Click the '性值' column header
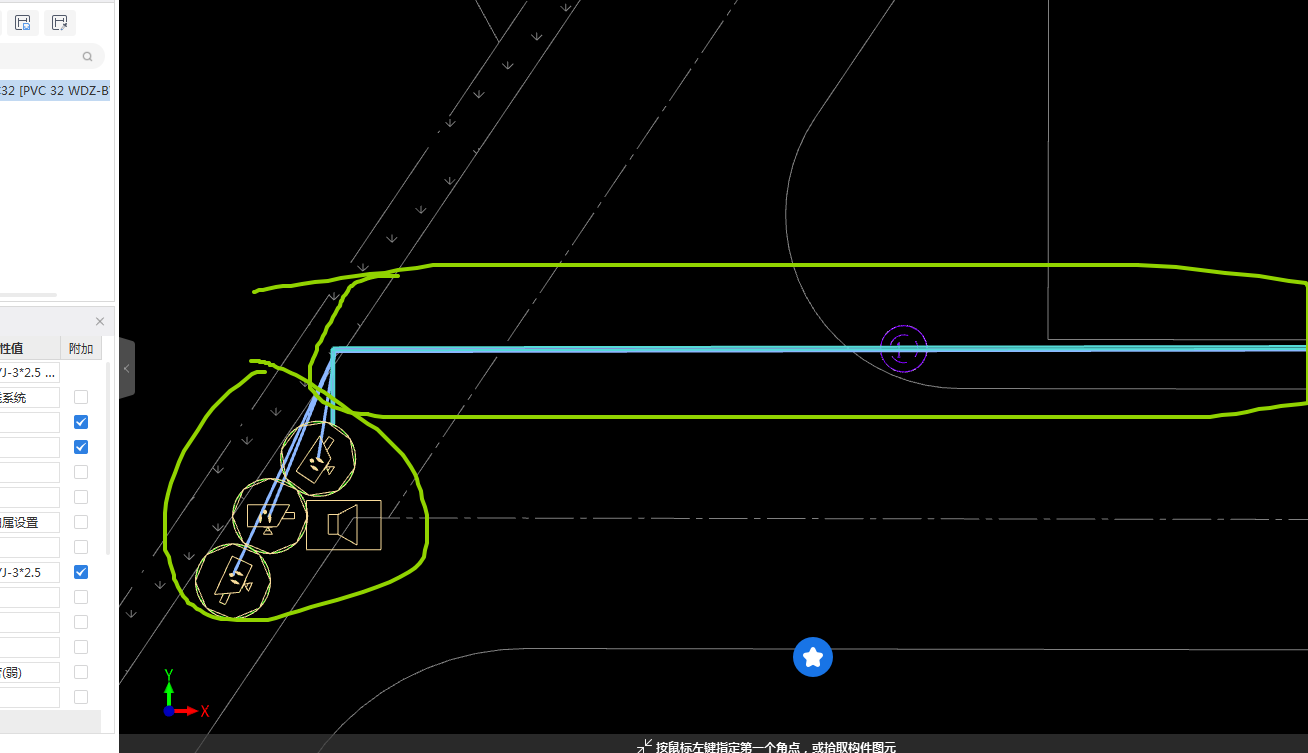Viewport: 1308px width, 753px height. pyautogui.click(x=30, y=348)
